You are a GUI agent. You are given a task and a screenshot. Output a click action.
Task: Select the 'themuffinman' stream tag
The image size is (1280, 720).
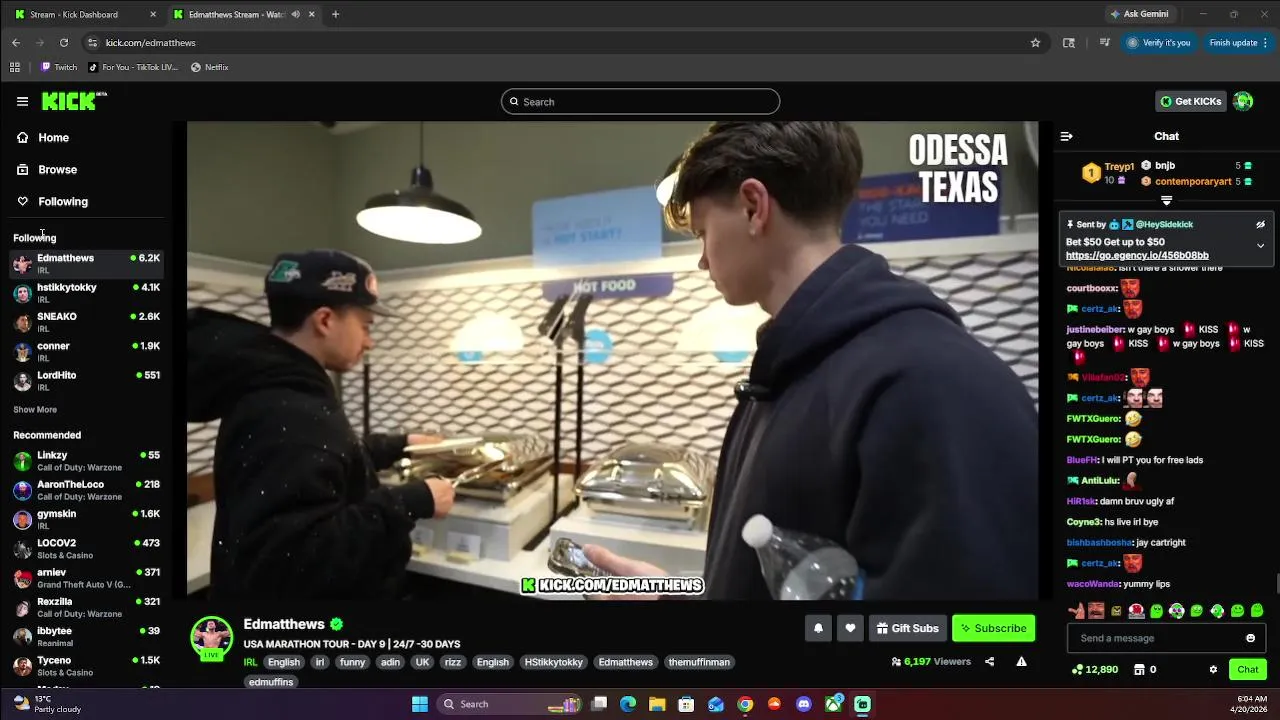point(699,662)
